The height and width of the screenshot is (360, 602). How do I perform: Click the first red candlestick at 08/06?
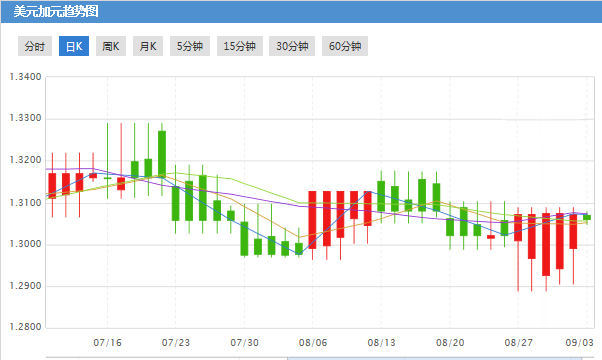coord(313,220)
